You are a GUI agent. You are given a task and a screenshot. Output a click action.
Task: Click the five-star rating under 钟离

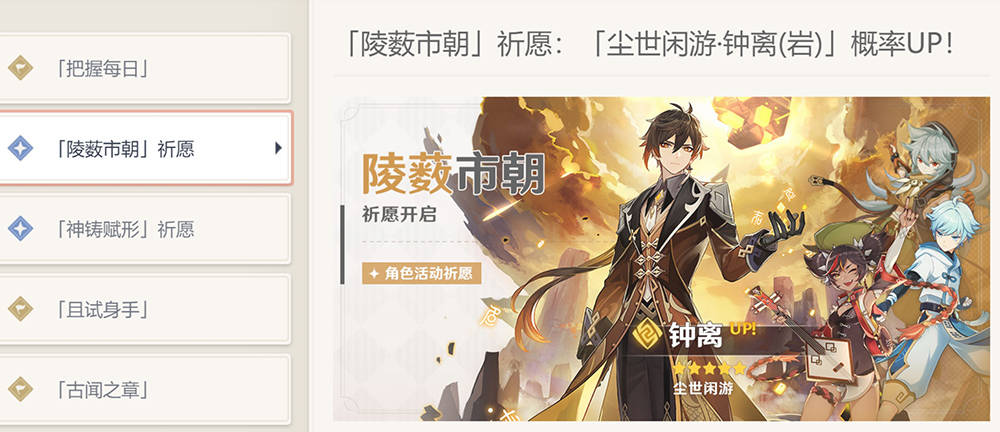pos(709,369)
